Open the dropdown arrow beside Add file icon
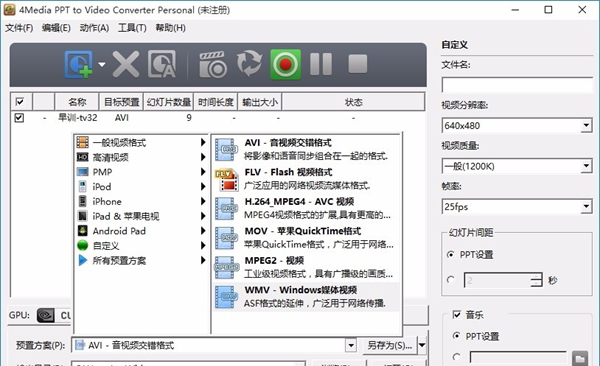The image size is (600, 366). (102, 64)
